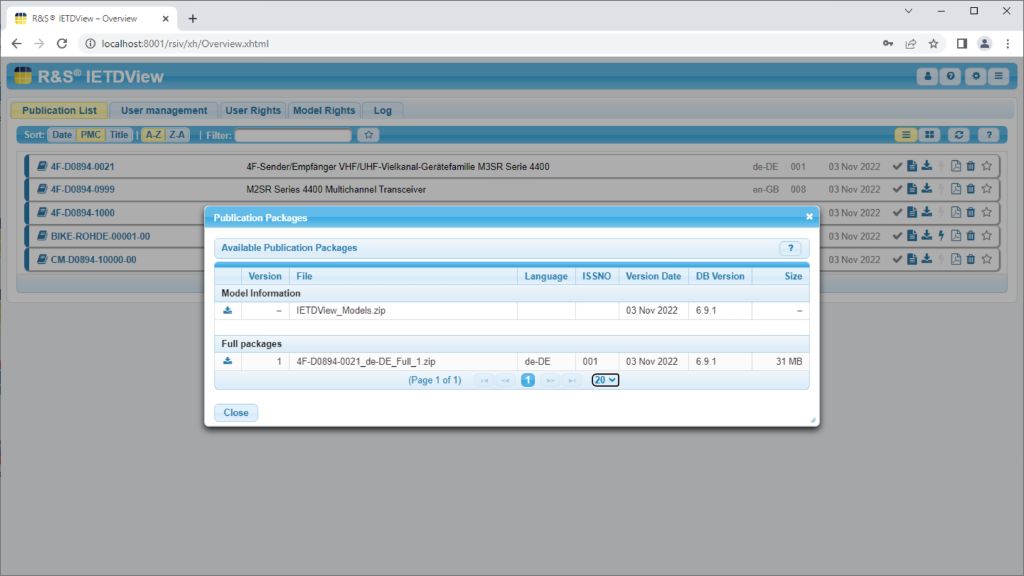1024x576 pixels.
Task: Open the 4F-D0894-1000 publication
Action: (x=82, y=213)
